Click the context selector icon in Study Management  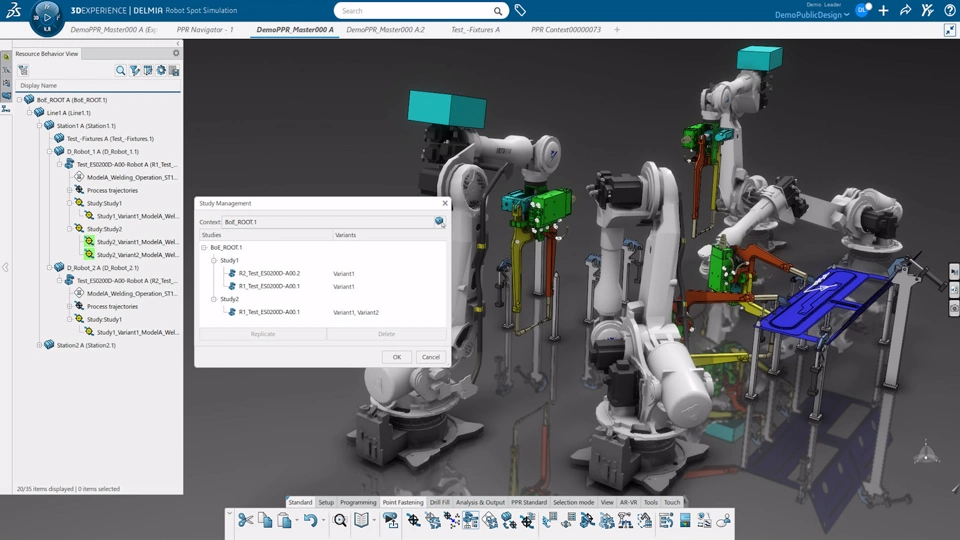click(x=439, y=222)
